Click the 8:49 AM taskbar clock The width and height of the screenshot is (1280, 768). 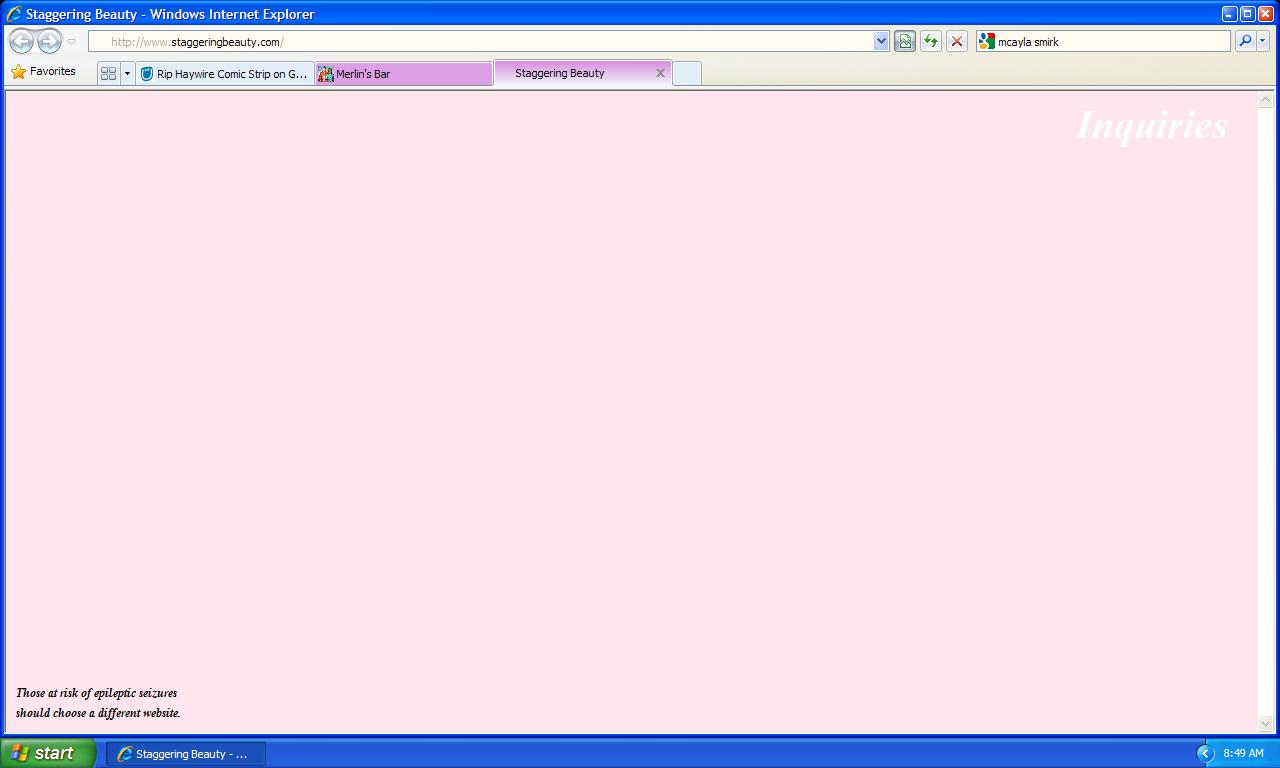(x=1243, y=753)
